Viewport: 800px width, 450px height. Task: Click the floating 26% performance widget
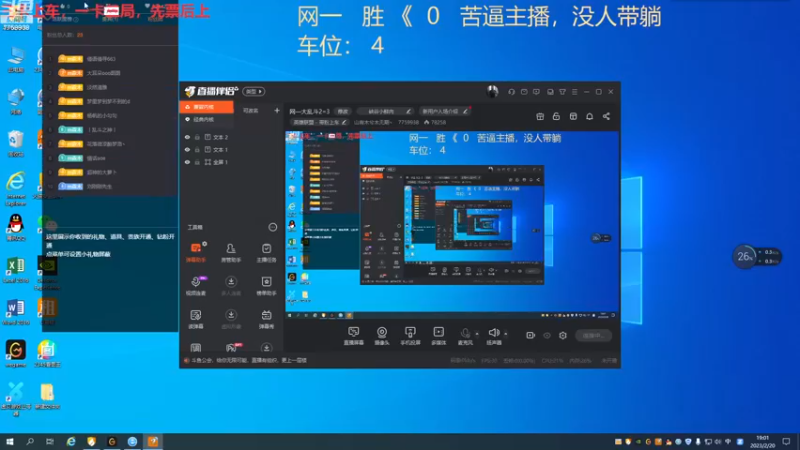[757, 257]
